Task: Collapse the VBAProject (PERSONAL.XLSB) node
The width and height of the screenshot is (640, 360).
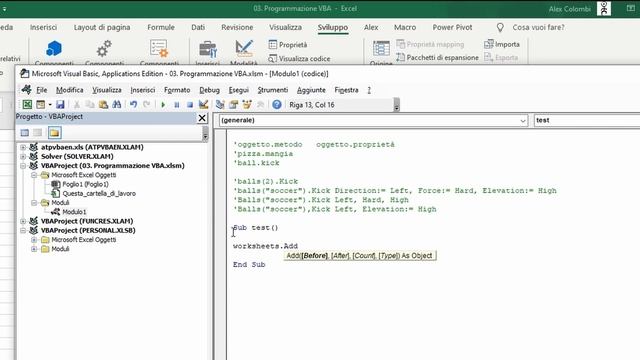Action: [x=23, y=230]
